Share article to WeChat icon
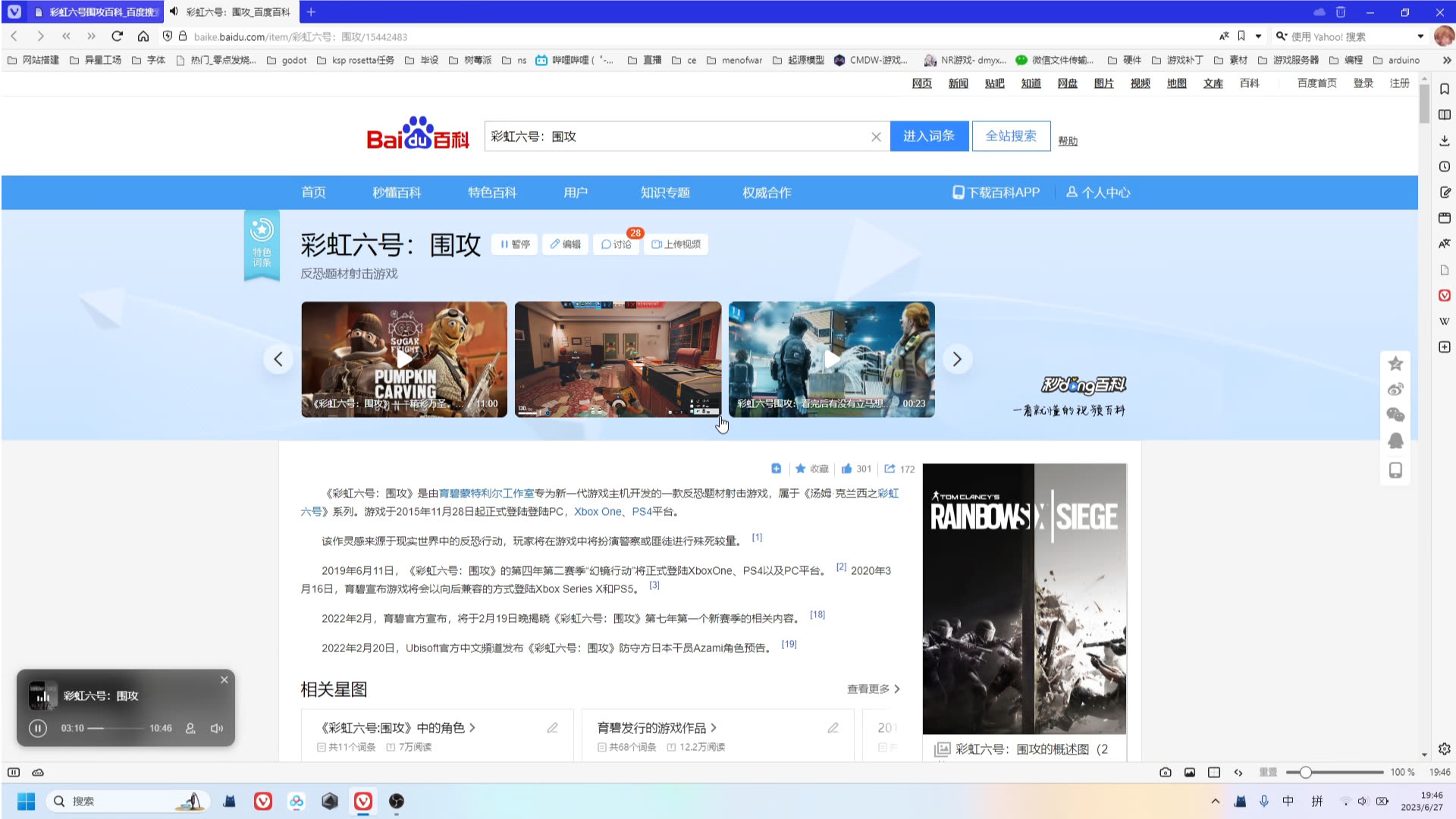The height and width of the screenshot is (819, 1456). click(x=1395, y=415)
